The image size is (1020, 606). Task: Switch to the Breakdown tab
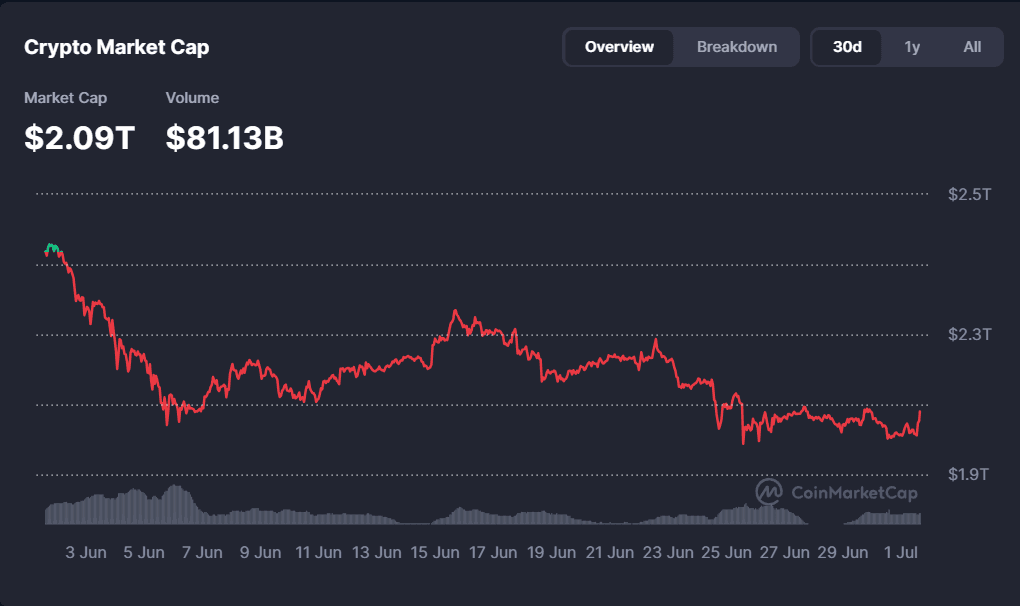coord(736,47)
